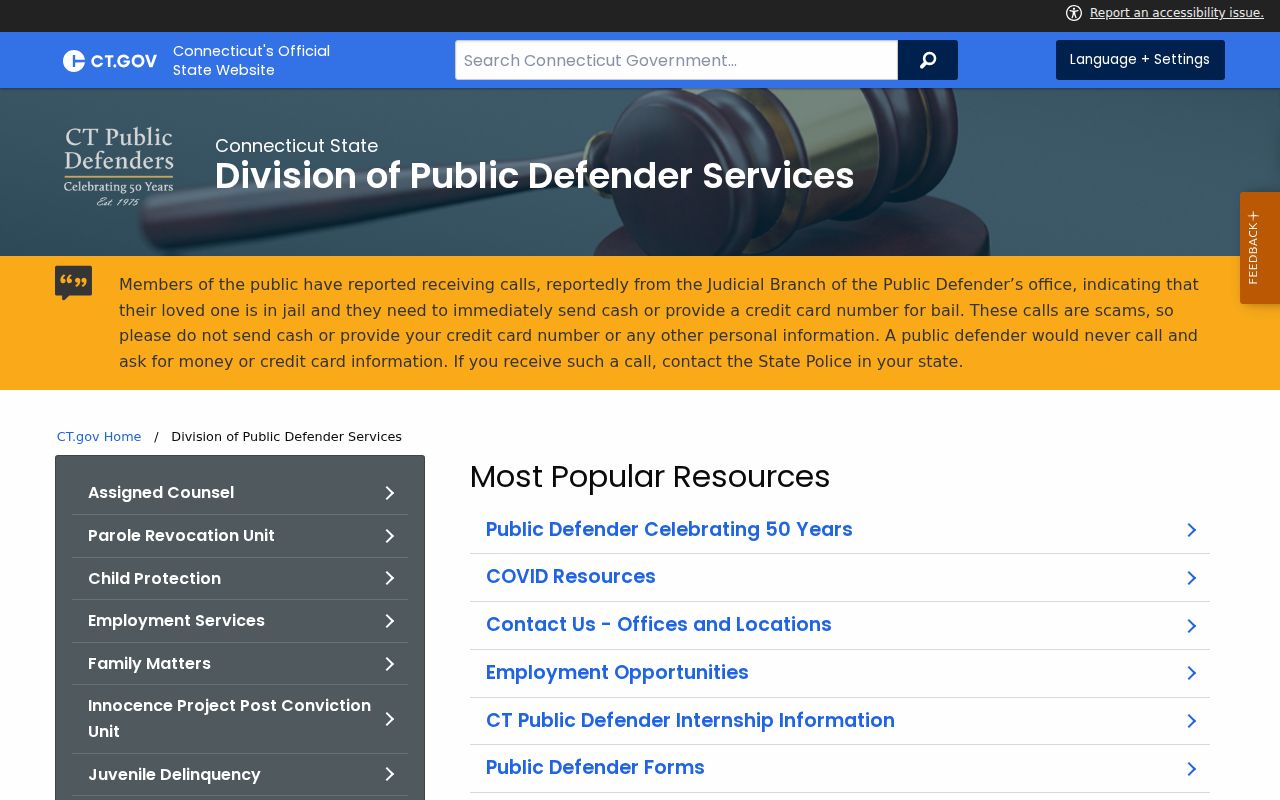Click arrow beside Celebrating 50 Years
The height and width of the screenshot is (800, 1280).
pyautogui.click(x=1191, y=530)
